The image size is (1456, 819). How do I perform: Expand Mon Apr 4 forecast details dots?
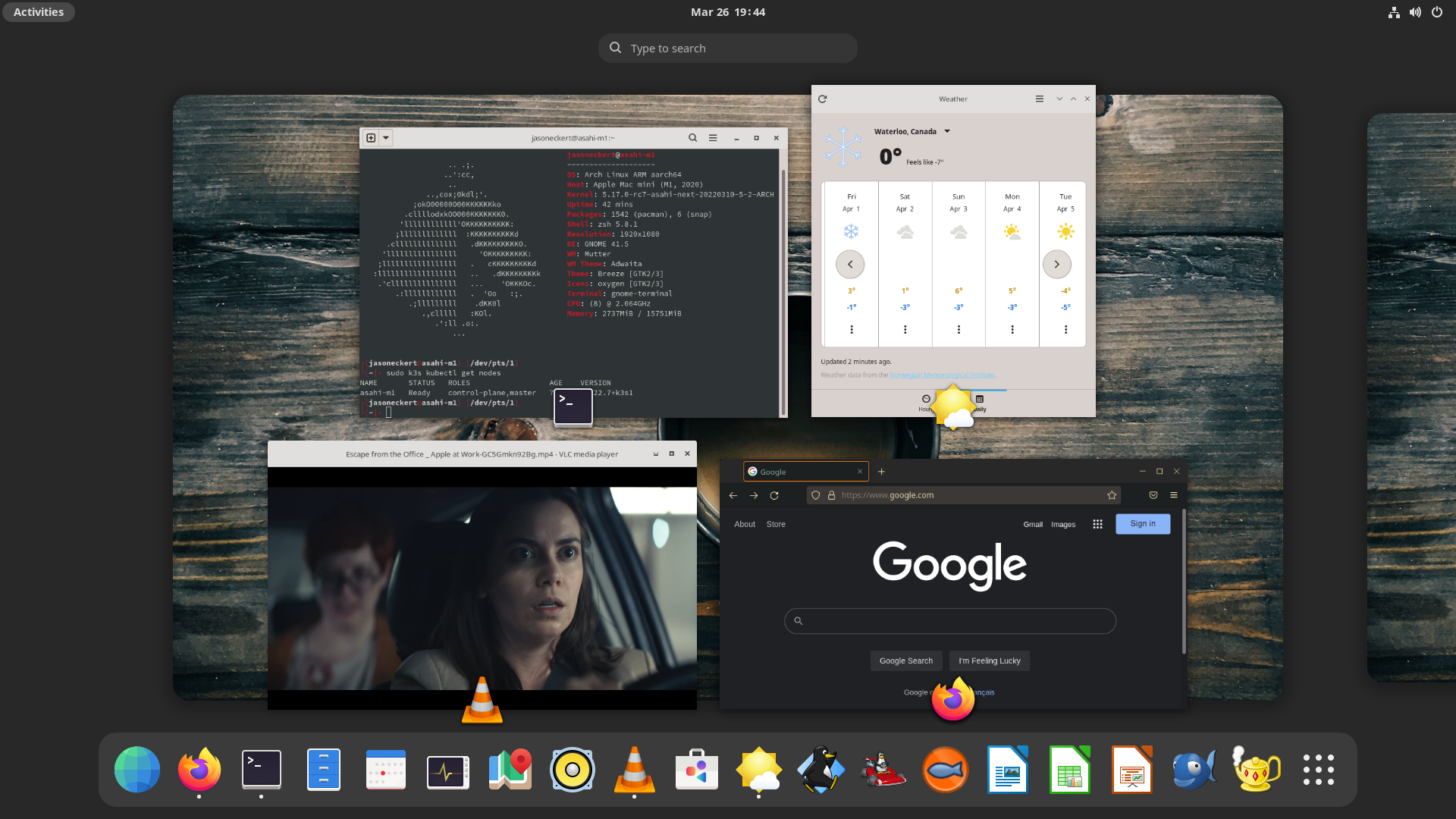1012,329
